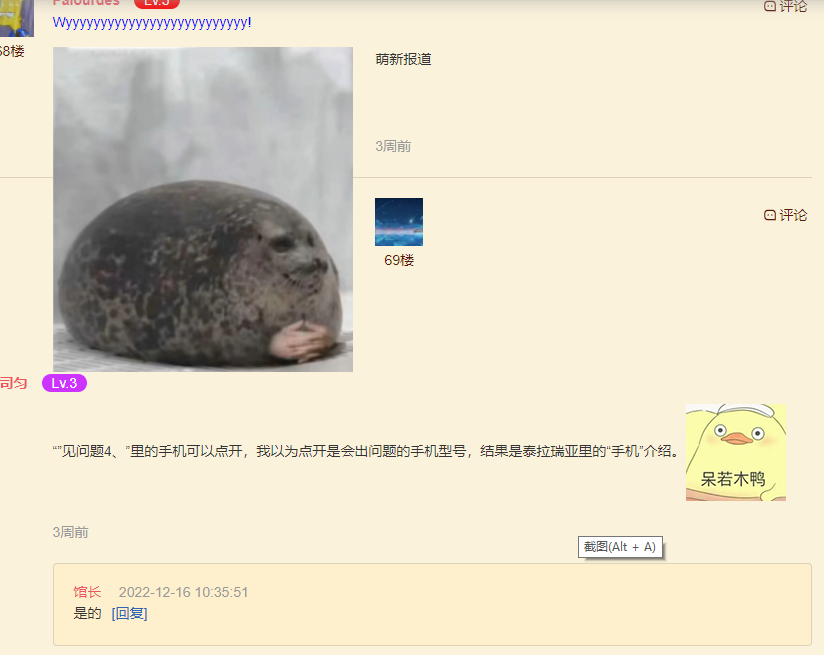Open the 69楼 poster's starry-sky avatar
824x655 pixels.
[x=399, y=222]
